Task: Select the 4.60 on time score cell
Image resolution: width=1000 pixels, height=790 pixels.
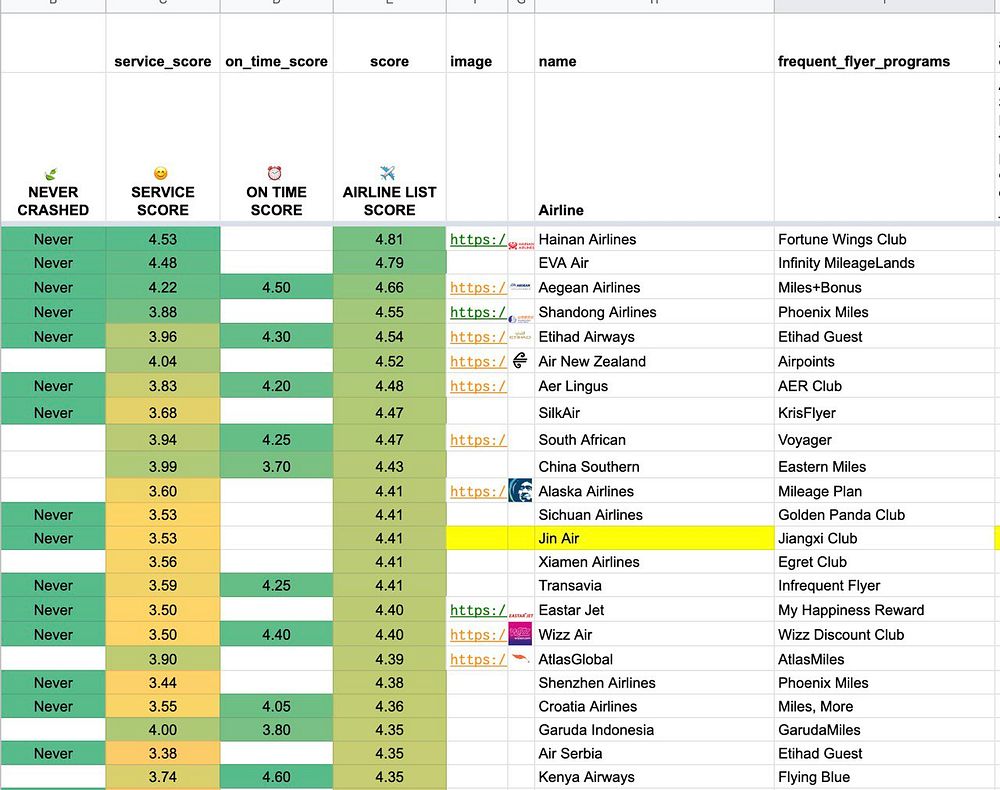Action: pyautogui.click(x=276, y=777)
